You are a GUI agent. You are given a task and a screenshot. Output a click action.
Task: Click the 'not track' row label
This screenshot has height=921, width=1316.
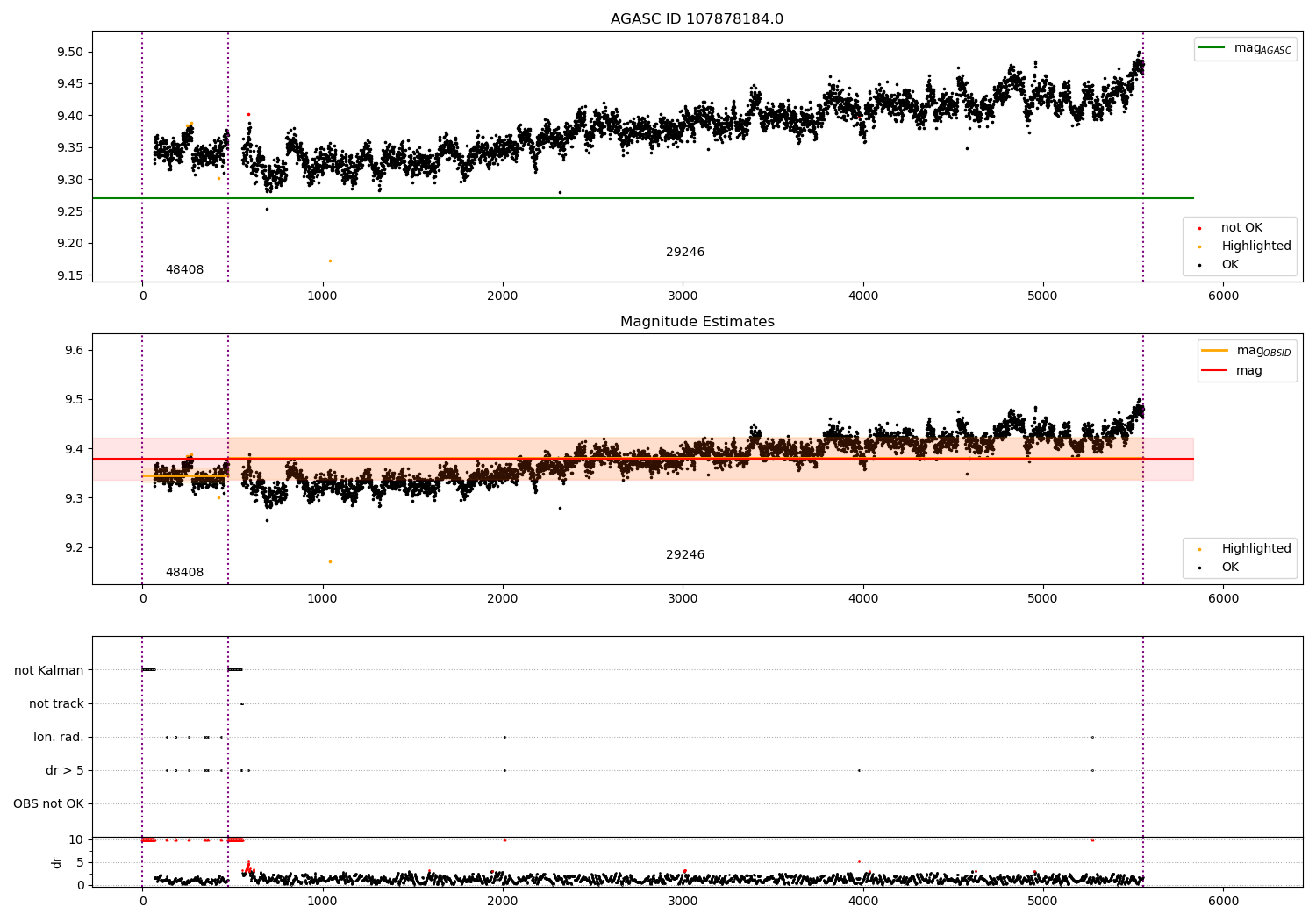(x=56, y=703)
